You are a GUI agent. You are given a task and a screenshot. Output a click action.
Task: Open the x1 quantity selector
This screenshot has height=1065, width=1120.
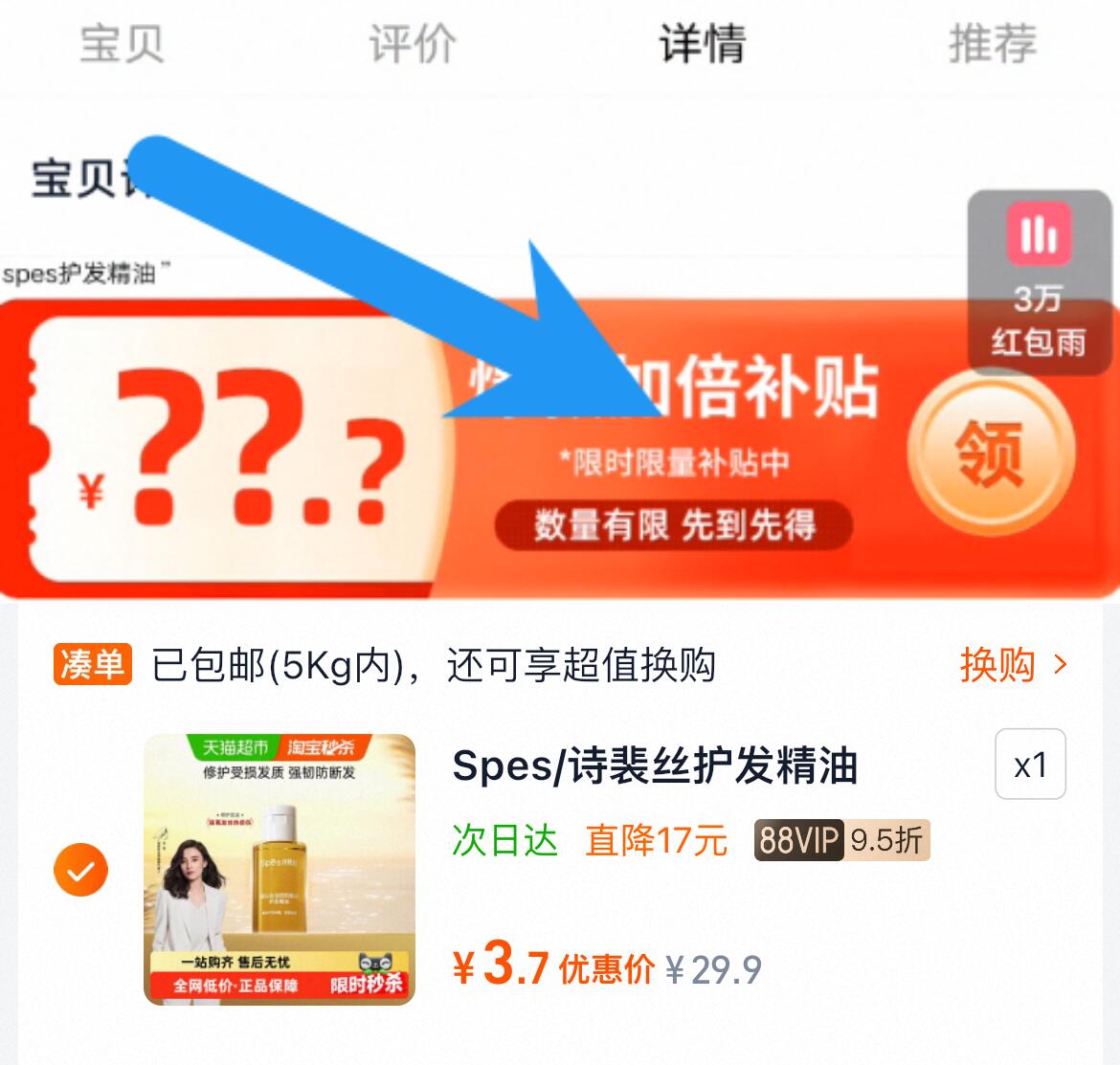[x=1030, y=764]
